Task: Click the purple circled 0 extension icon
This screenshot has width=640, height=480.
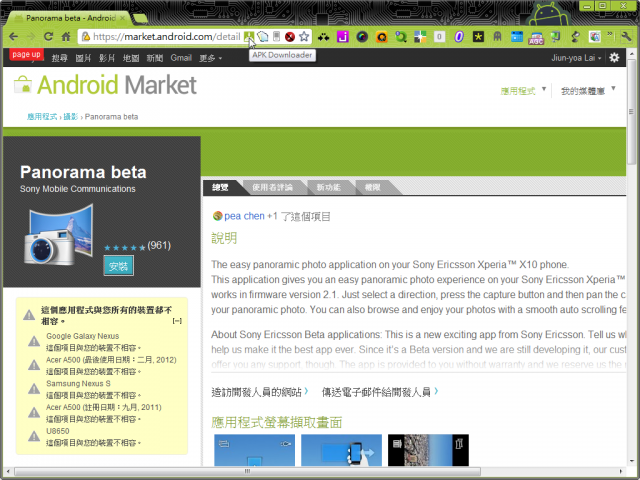Action: [x=459, y=37]
